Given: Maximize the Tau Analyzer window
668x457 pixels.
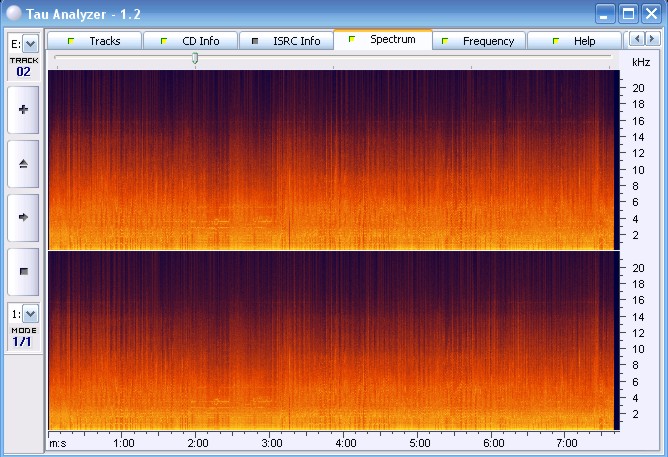Looking at the screenshot, I should pyautogui.click(x=628, y=13).
